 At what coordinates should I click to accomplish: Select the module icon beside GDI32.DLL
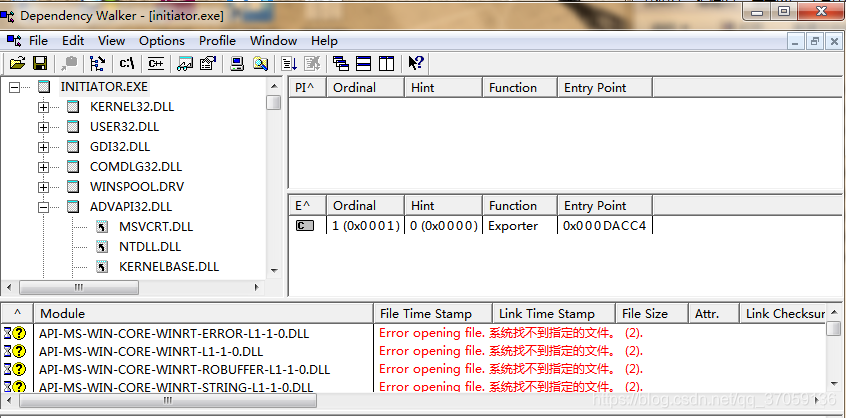point(73,147)
